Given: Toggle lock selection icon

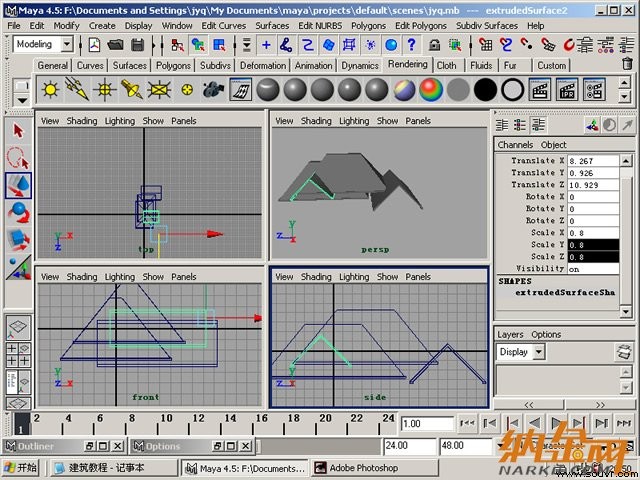Looking at the screenshot, I should [434, 44].
